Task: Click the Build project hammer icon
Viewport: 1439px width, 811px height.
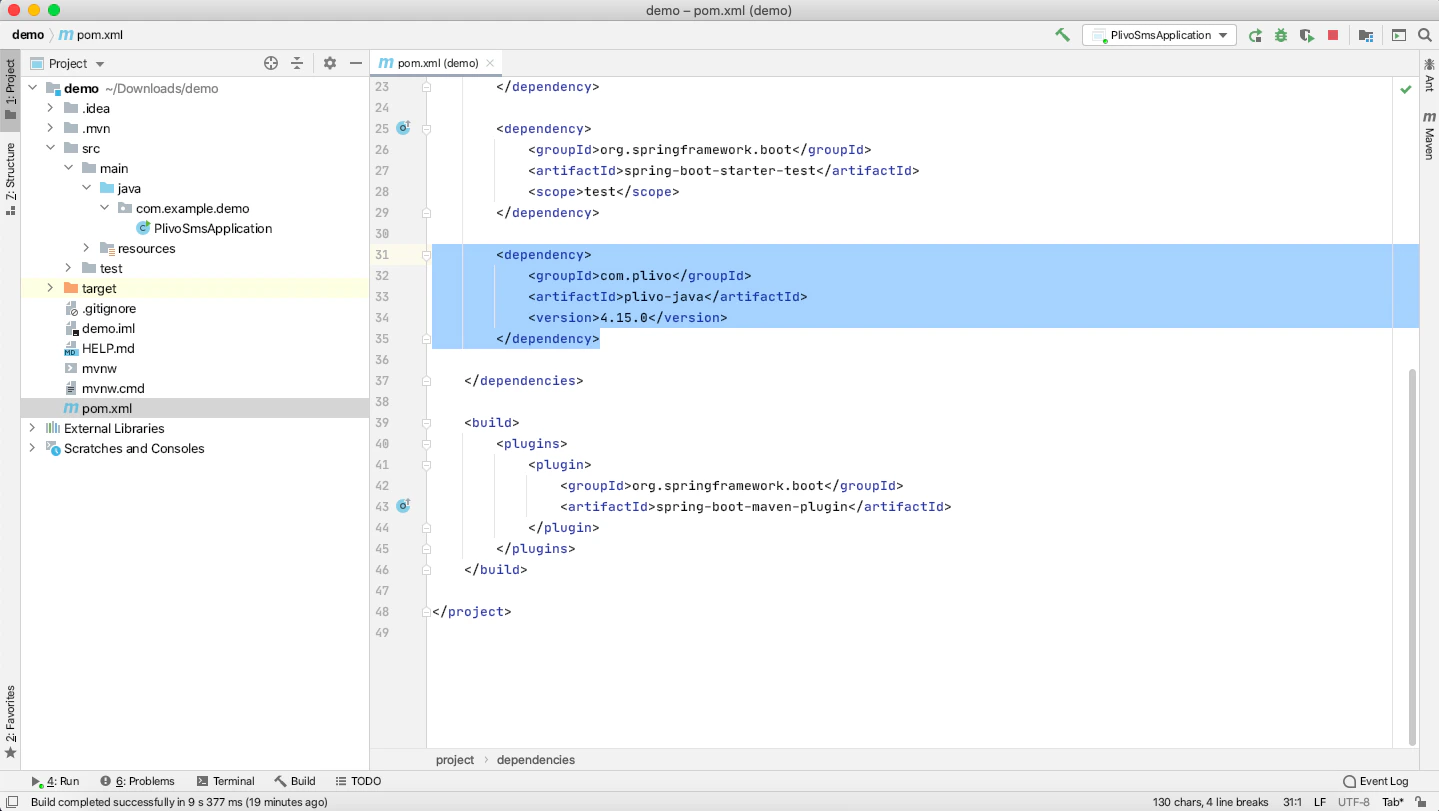Action: click(1062, 35)
